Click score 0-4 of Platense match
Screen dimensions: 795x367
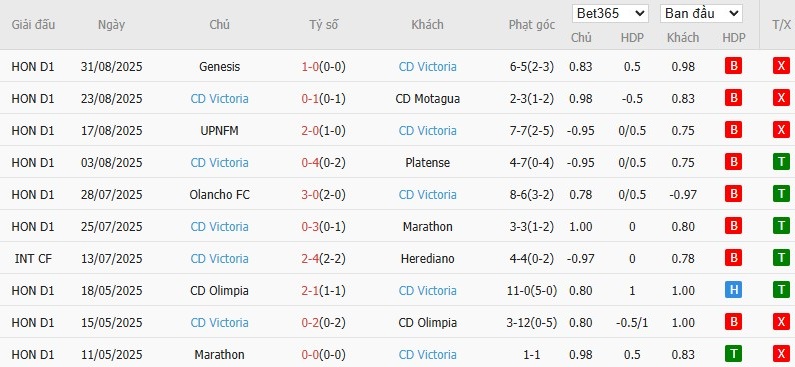click(310, 162)
